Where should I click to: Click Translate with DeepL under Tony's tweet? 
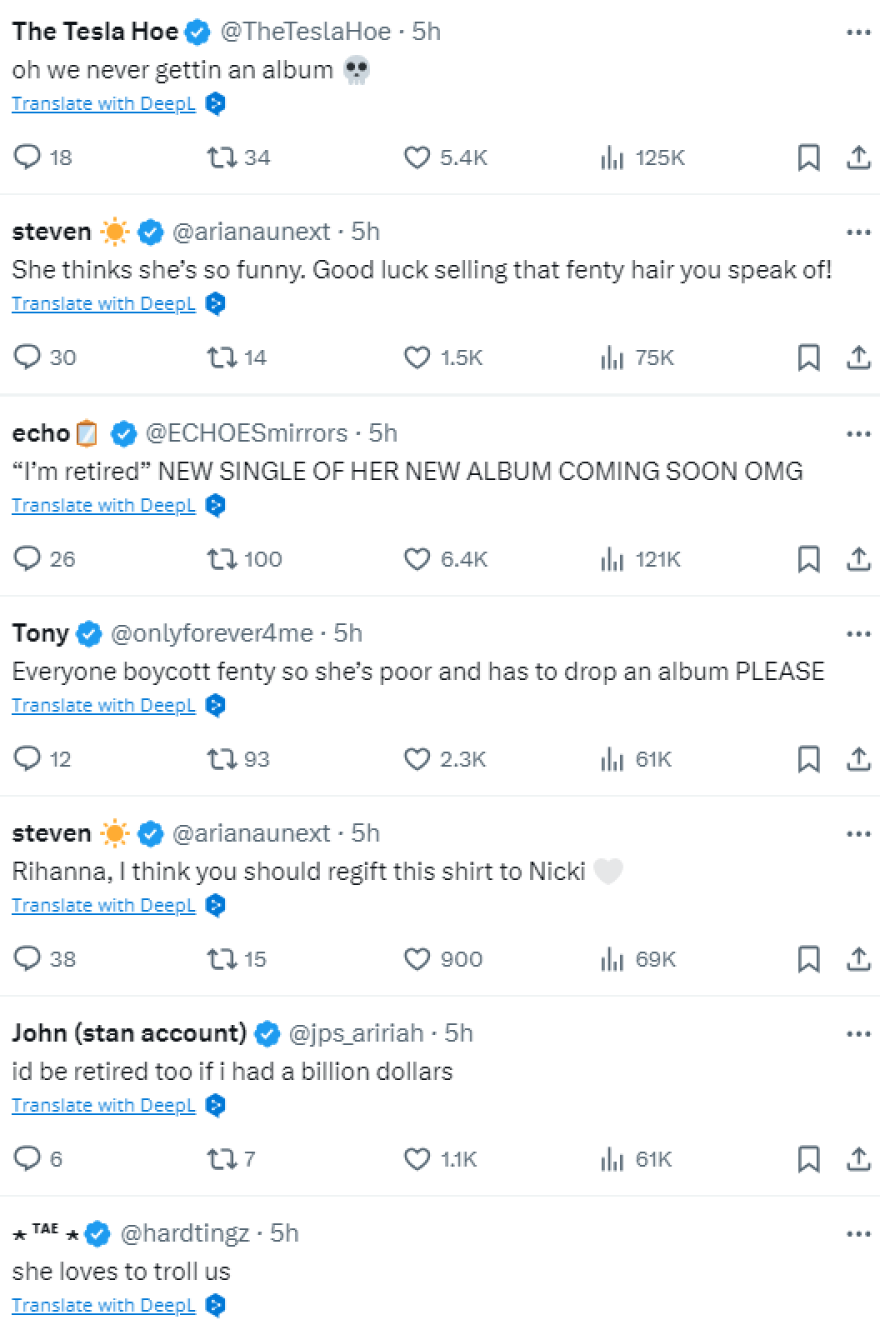(x=104, y=705)
